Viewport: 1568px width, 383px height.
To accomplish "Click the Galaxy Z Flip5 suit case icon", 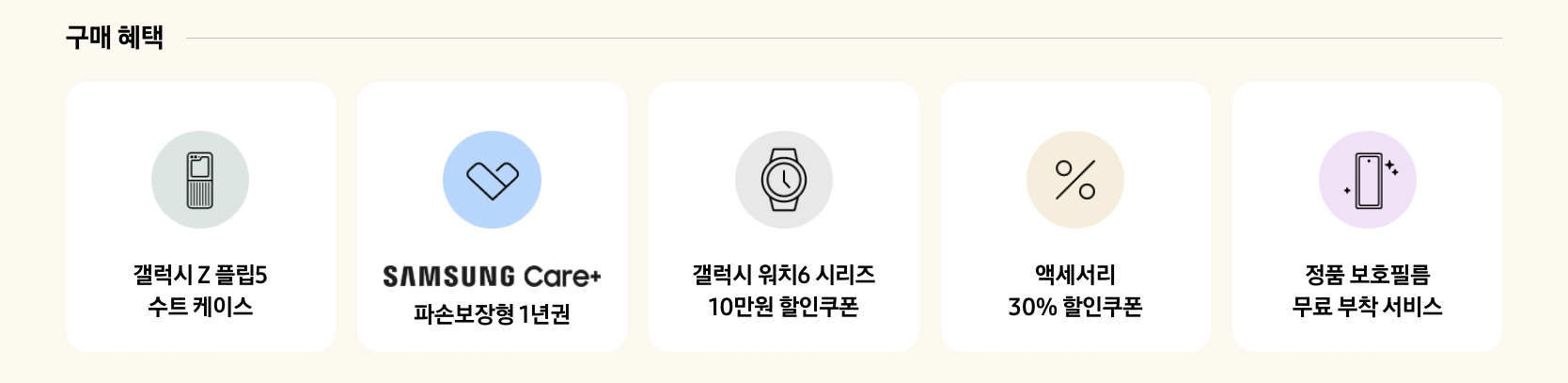I will pyautogui.click(x=200, y=180).
